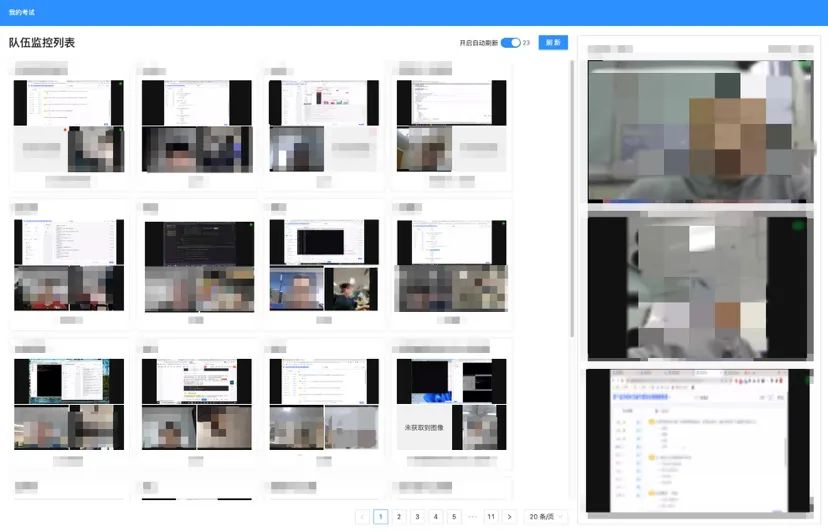This screenshot has height=532, width=828.
Task: Go to page 2 in pagination
Action: click(399, 517)
